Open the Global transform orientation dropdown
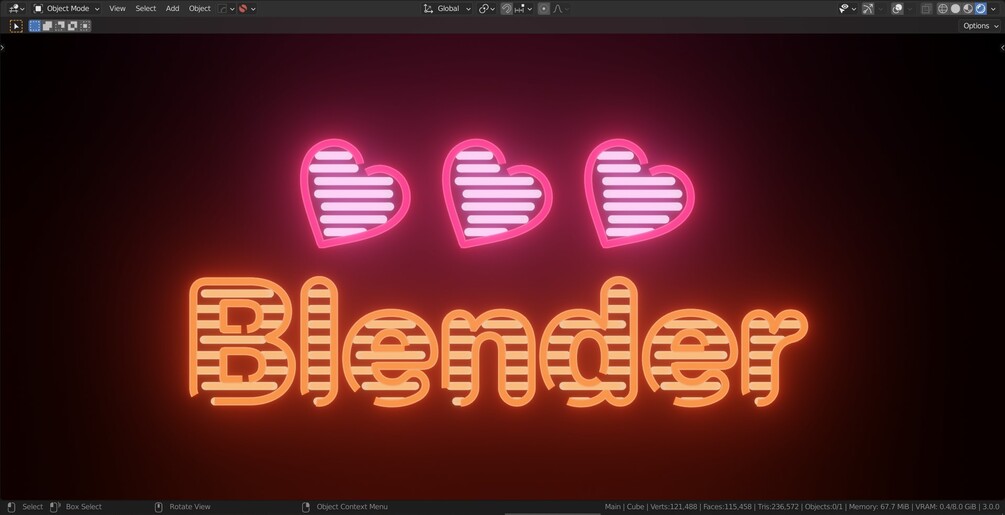Screen dimensions: 1005x515 (x=447, y=8)
